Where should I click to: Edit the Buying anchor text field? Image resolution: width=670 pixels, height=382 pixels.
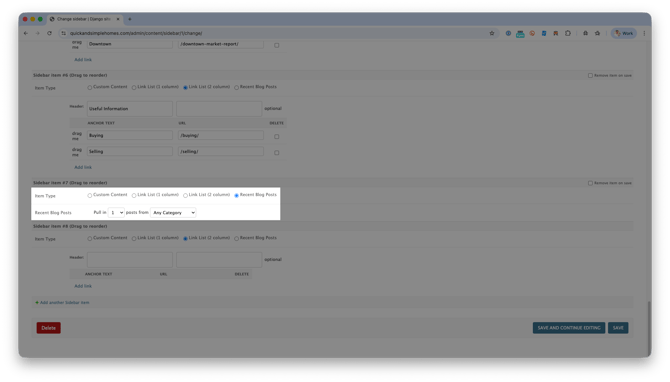pos(130,135)
